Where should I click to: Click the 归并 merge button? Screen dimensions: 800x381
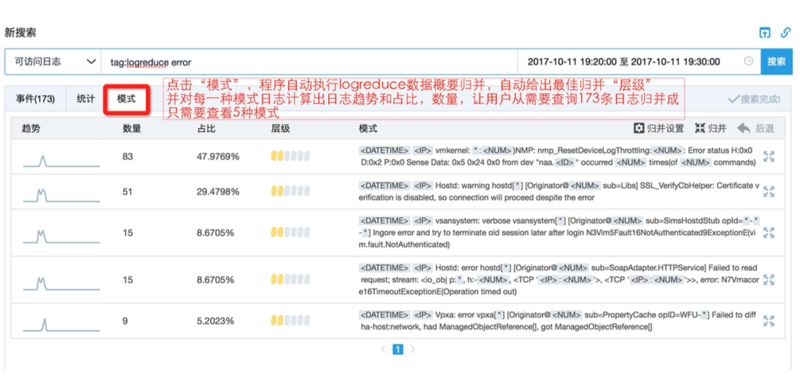(710, 129)
